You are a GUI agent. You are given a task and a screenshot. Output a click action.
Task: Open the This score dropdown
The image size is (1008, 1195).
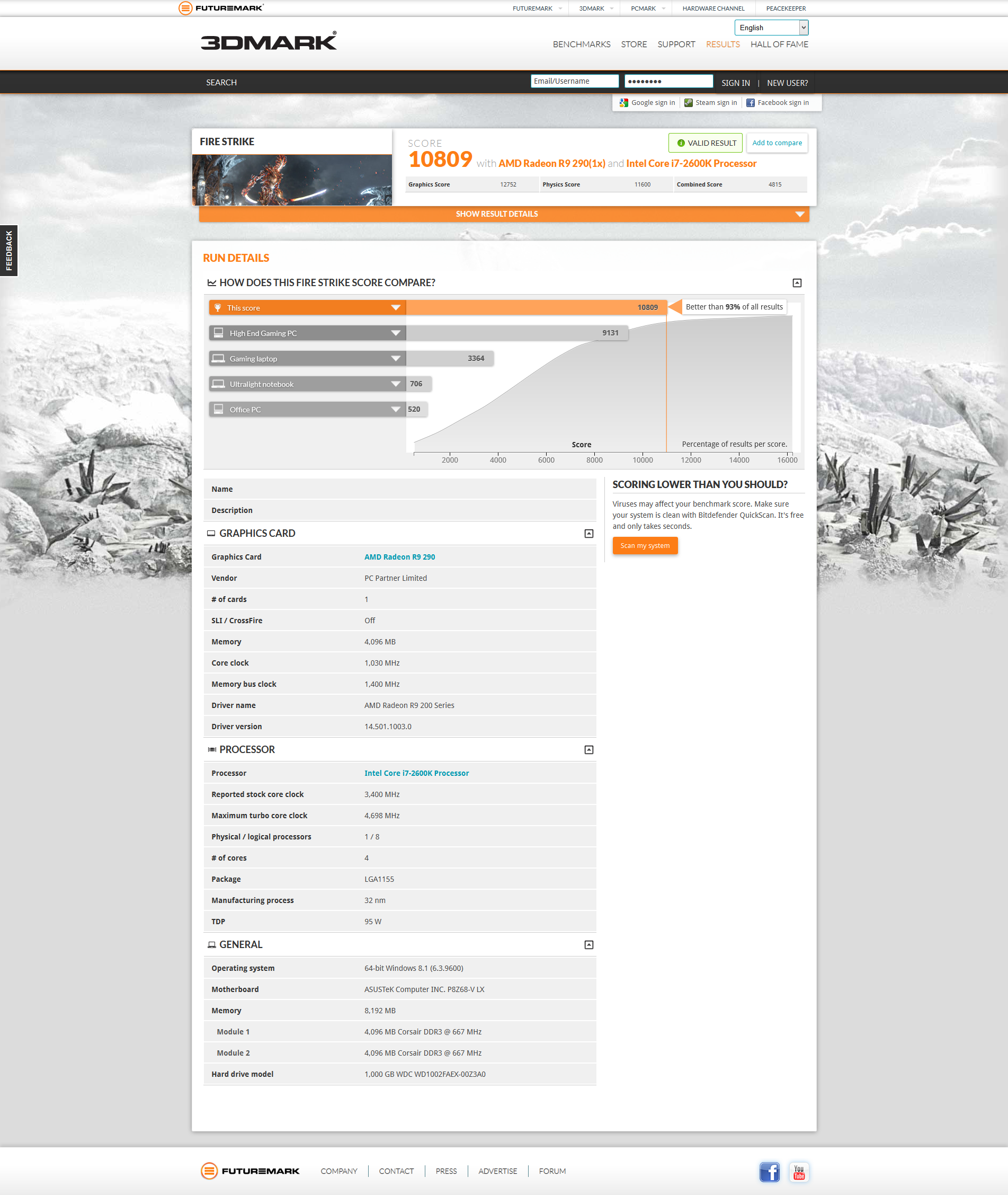click(396, 307)
